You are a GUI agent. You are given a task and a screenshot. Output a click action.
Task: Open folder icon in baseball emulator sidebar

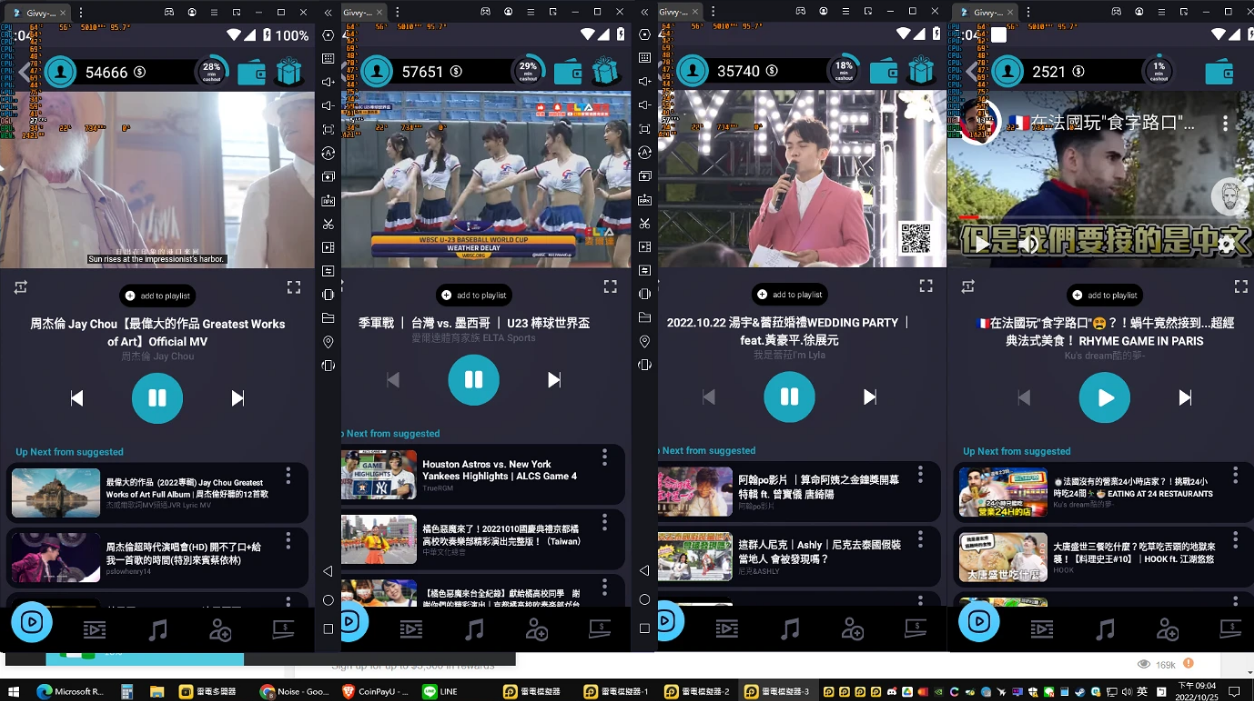tap(645, 318)
